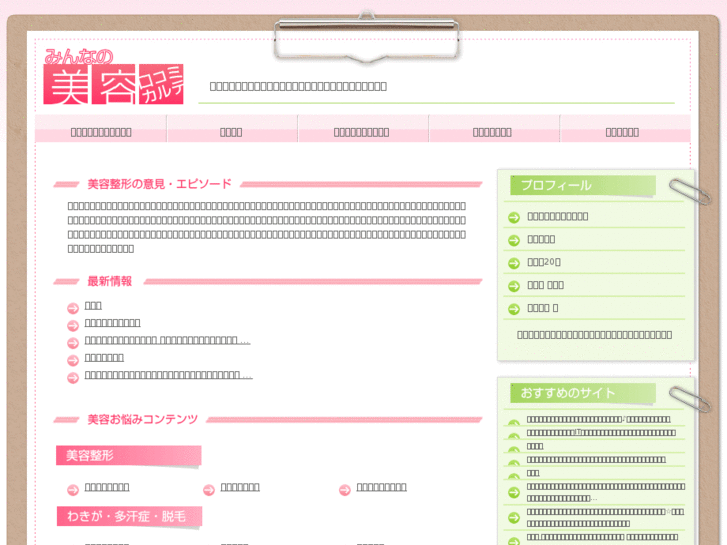This screenshot has width=727, height=545.
Task: Click the green arrow on the fifth プロフィール row
Action: (x=514, y=309)
